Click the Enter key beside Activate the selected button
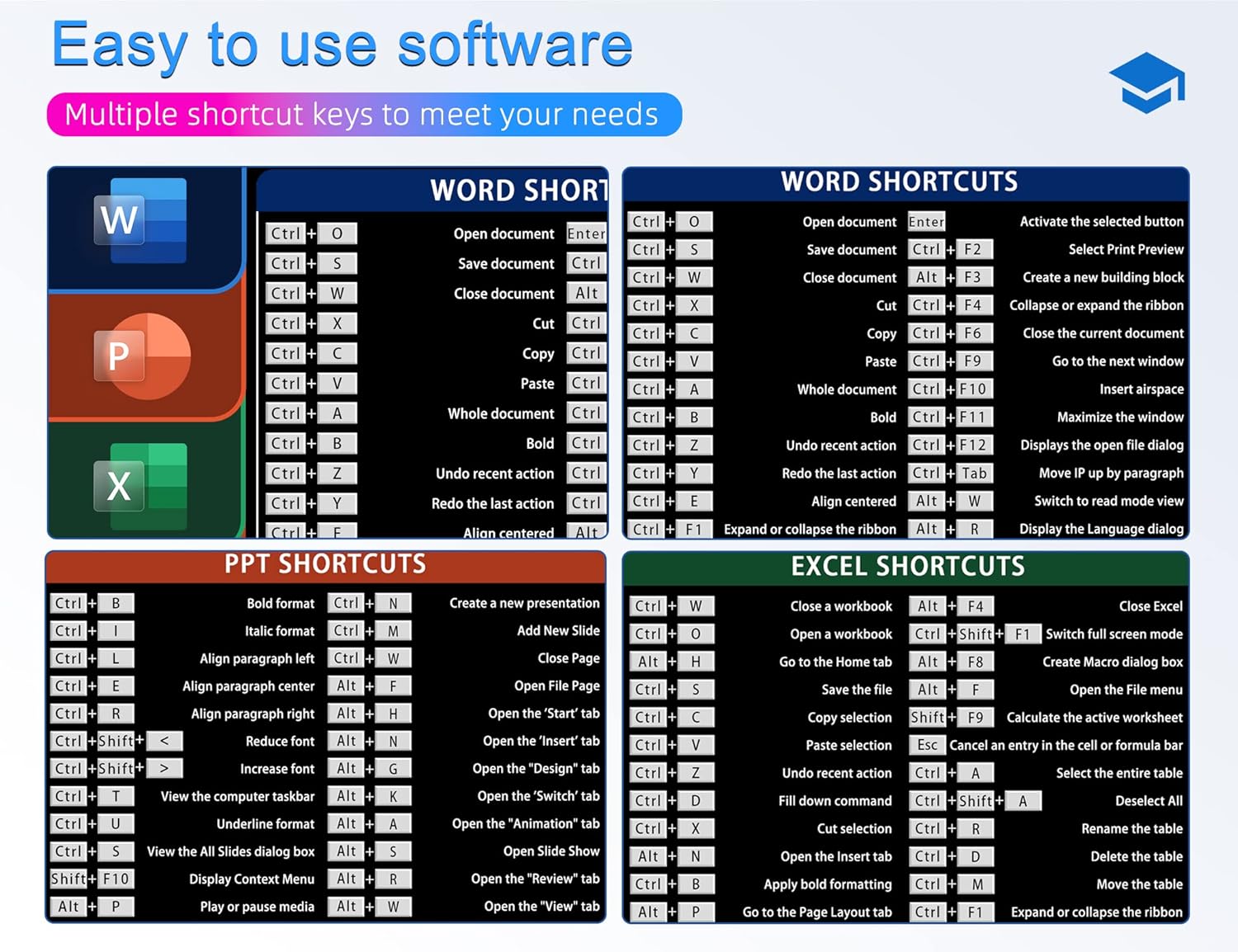The width and height of the screenshot is (1238, 952). pos(926,222)
